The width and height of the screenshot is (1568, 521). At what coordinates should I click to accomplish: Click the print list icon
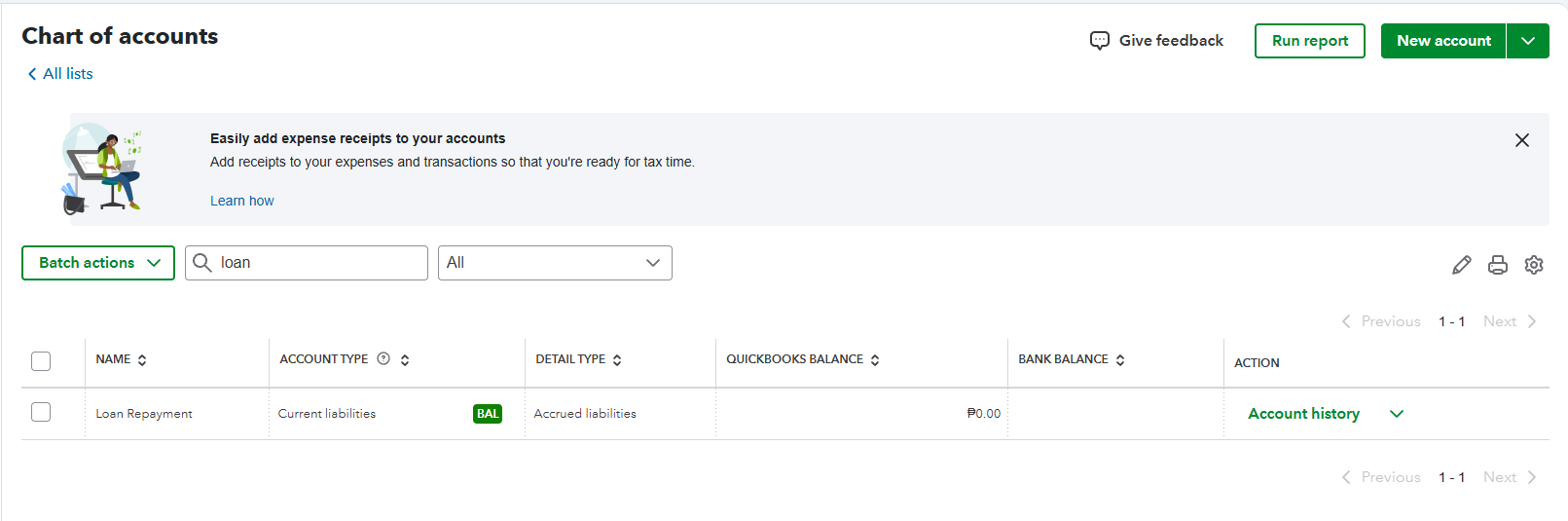tap(1498, 265)
